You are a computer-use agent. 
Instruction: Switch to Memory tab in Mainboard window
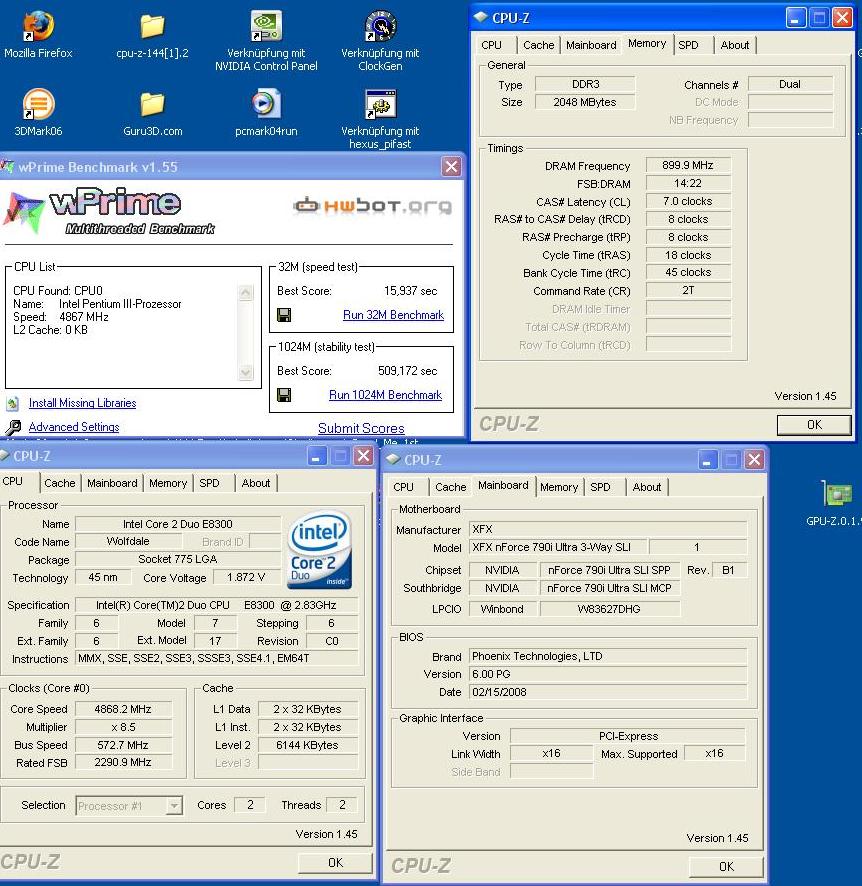click(x=559, y=487)
